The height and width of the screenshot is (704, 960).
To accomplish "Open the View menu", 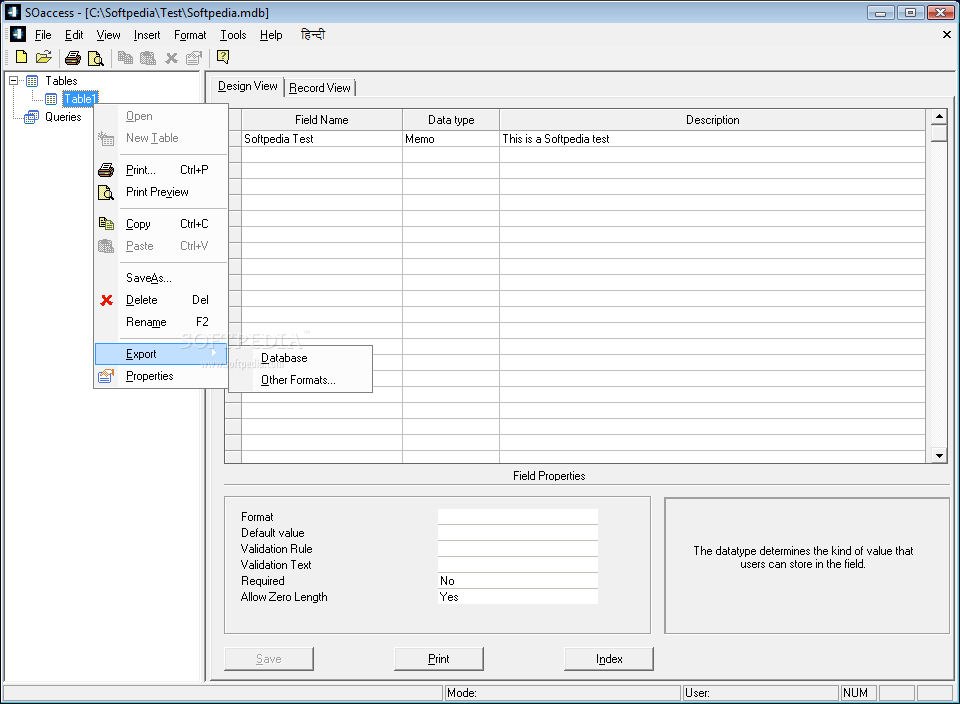I will point(108,35).
